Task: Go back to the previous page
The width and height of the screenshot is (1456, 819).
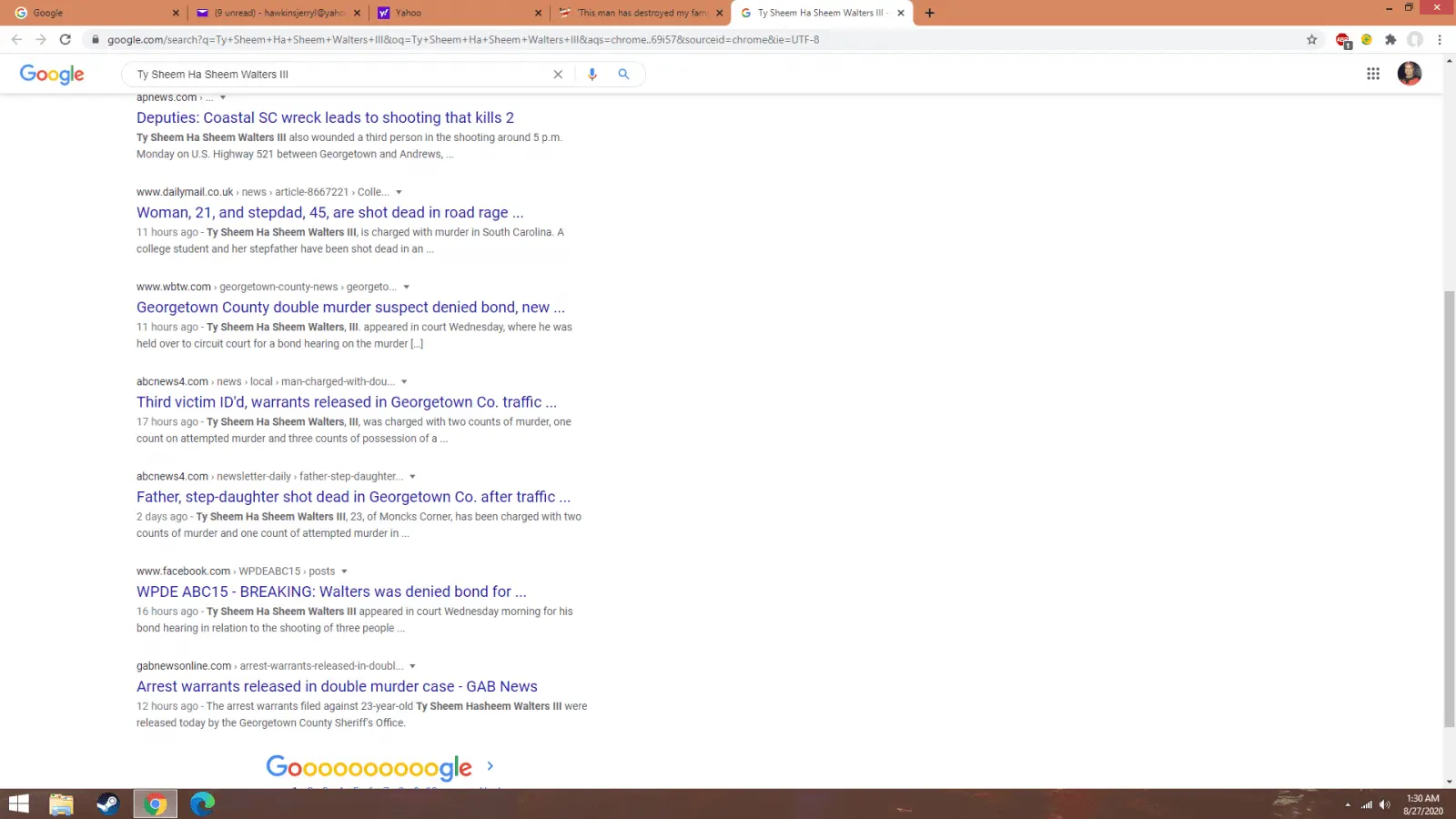Action: pyautogui.click(x=16, y=39)
